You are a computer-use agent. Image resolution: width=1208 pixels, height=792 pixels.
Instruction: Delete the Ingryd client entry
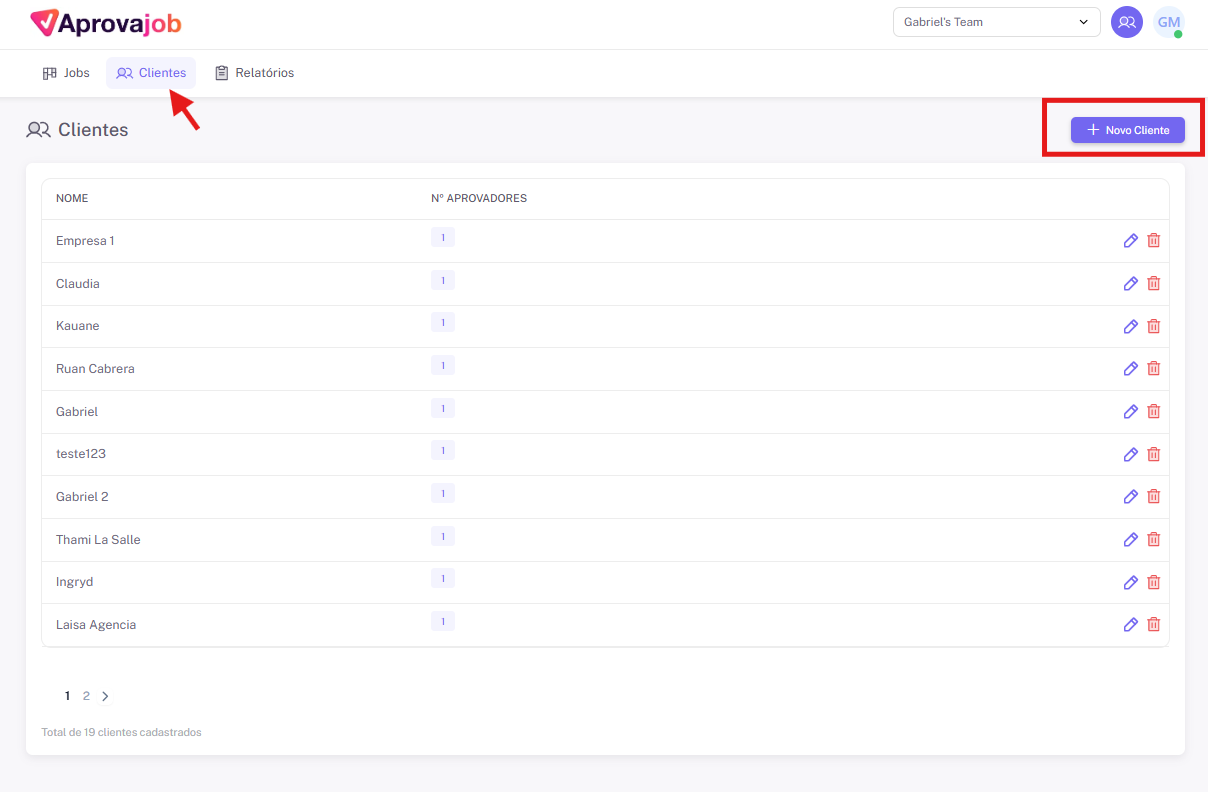tap(1153, 582)
